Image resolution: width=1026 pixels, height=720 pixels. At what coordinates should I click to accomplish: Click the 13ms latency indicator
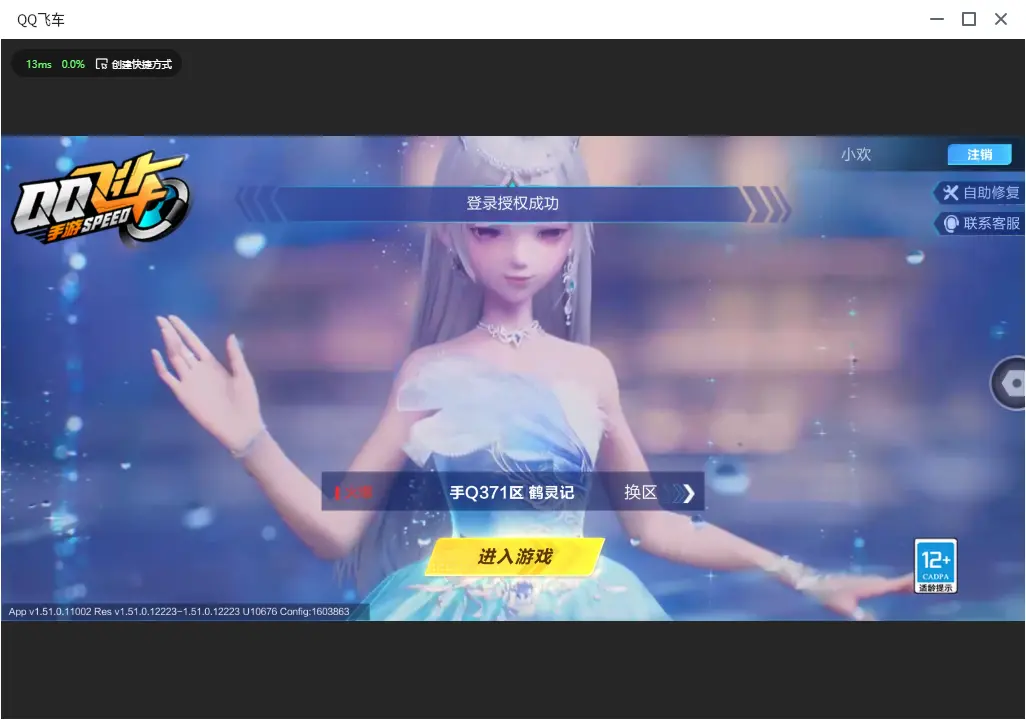click(39, 64)
